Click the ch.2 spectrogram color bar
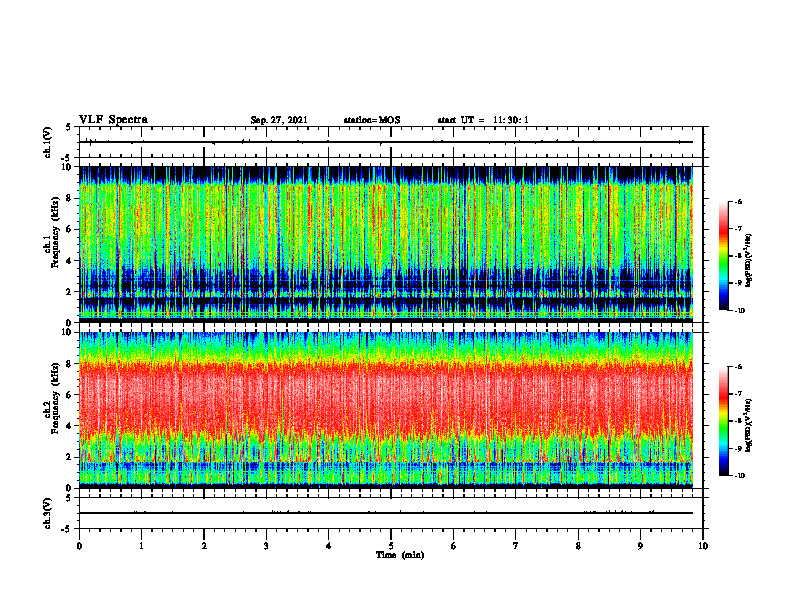 (x=724, y=421)
